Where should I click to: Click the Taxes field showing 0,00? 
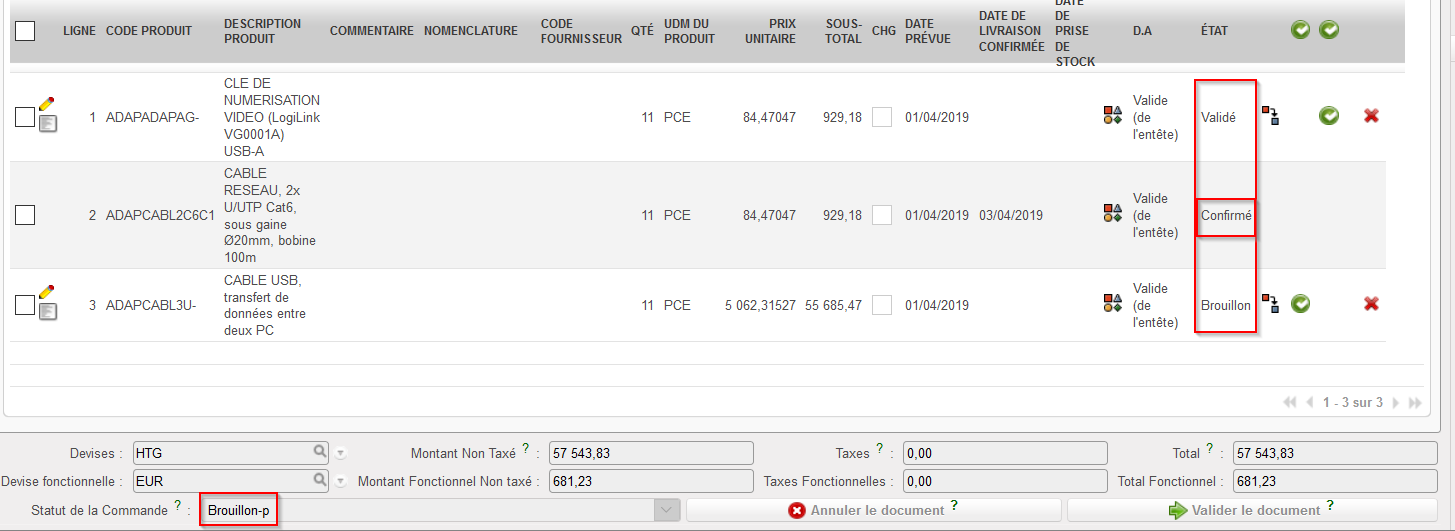[1005, 453]
